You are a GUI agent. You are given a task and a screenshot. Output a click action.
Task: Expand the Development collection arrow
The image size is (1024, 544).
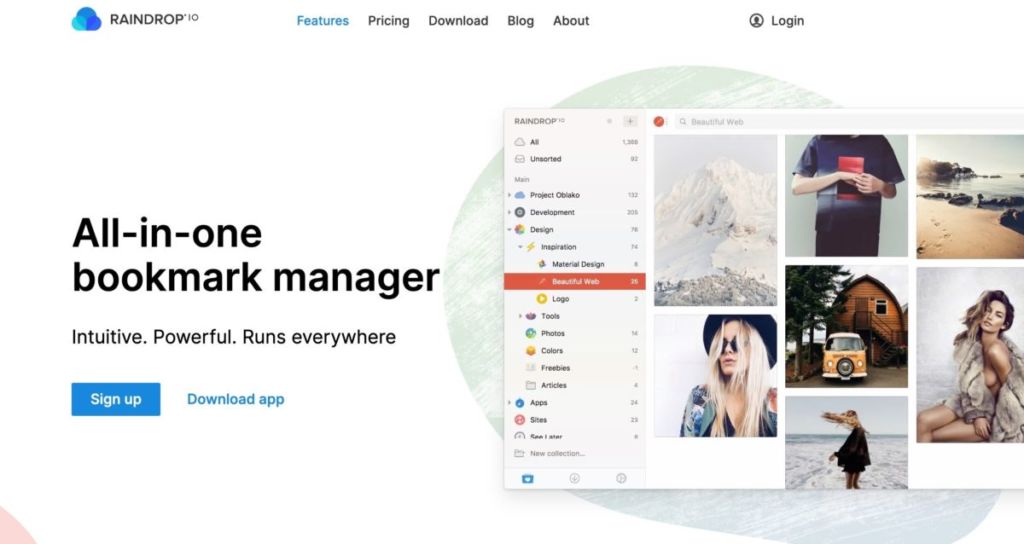coord(509,212)
